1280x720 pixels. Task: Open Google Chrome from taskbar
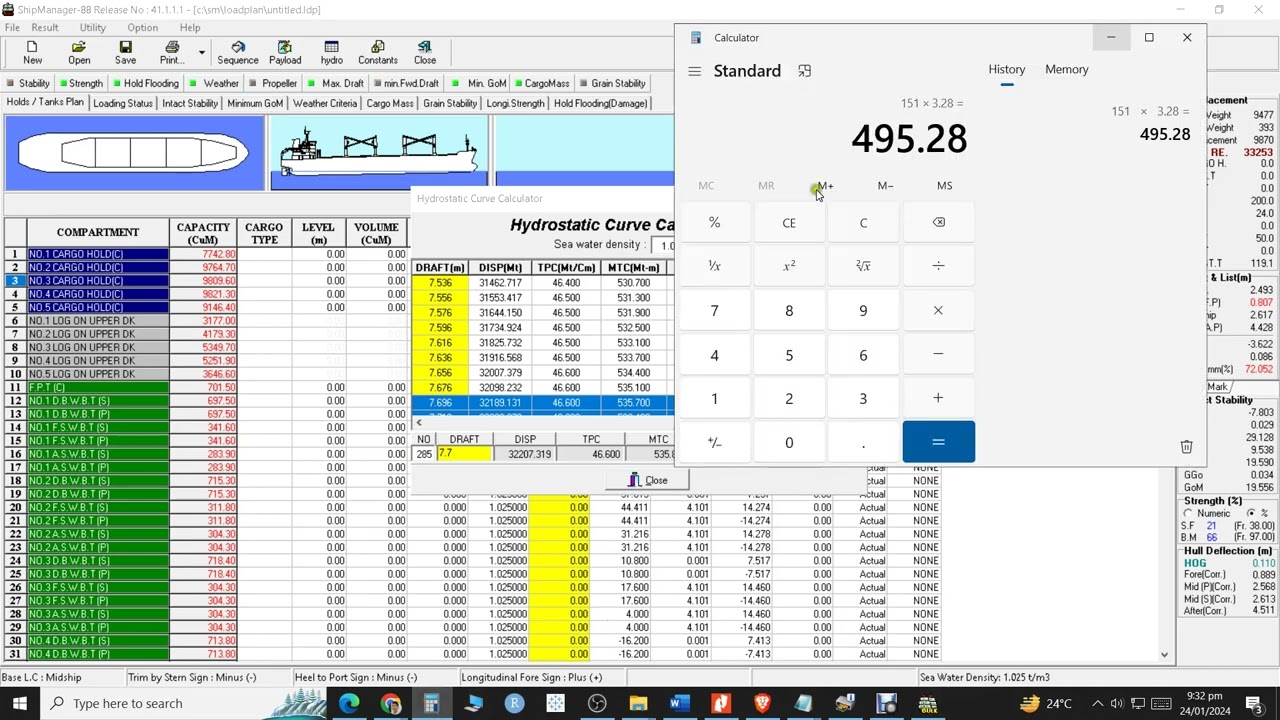[391, 703]
